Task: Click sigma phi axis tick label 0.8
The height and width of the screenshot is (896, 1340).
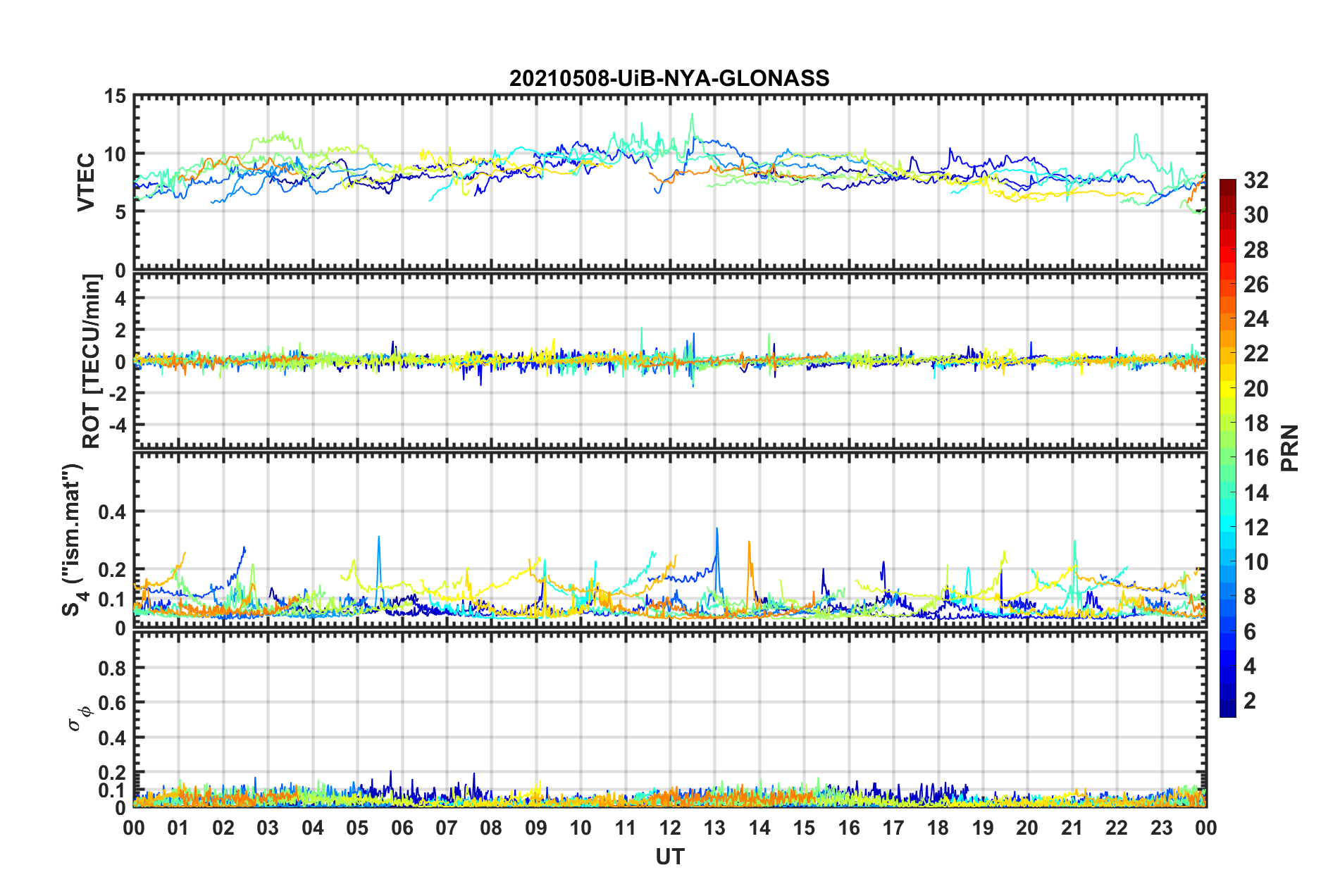Action: click(x=113, y=668)
